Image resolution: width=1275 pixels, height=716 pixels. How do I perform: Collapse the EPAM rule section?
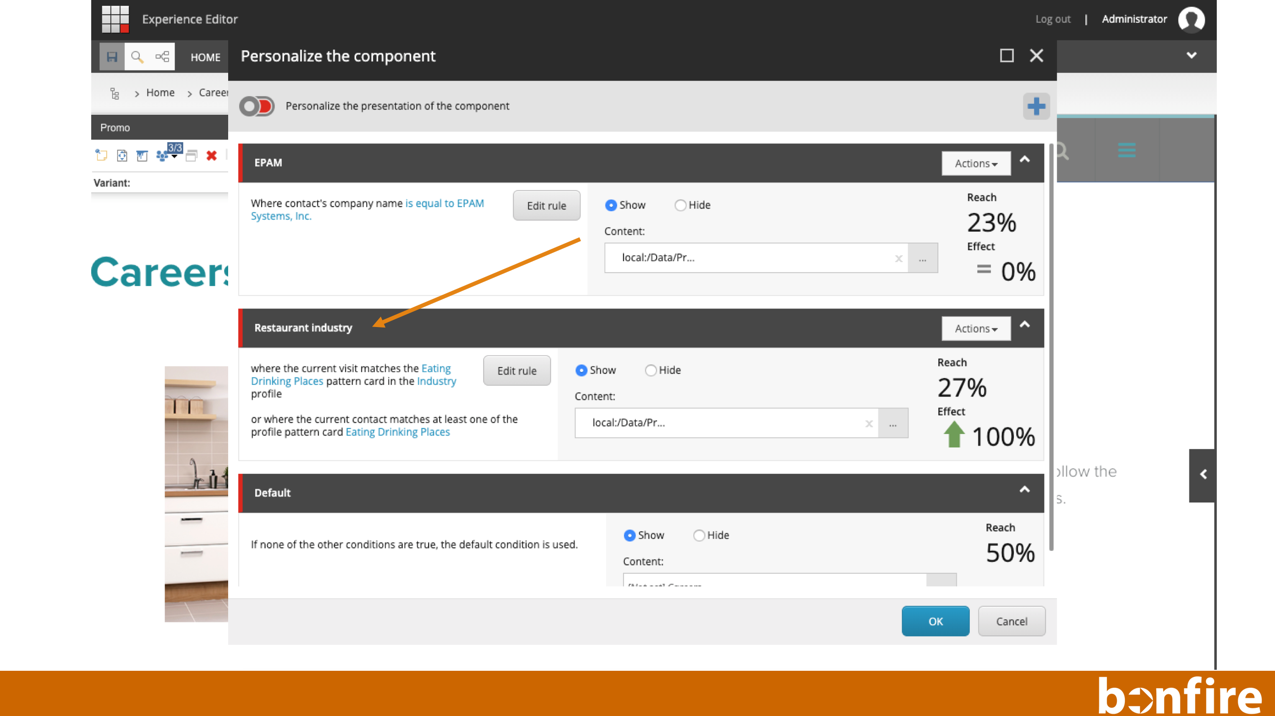click(x=1025, y=160)
